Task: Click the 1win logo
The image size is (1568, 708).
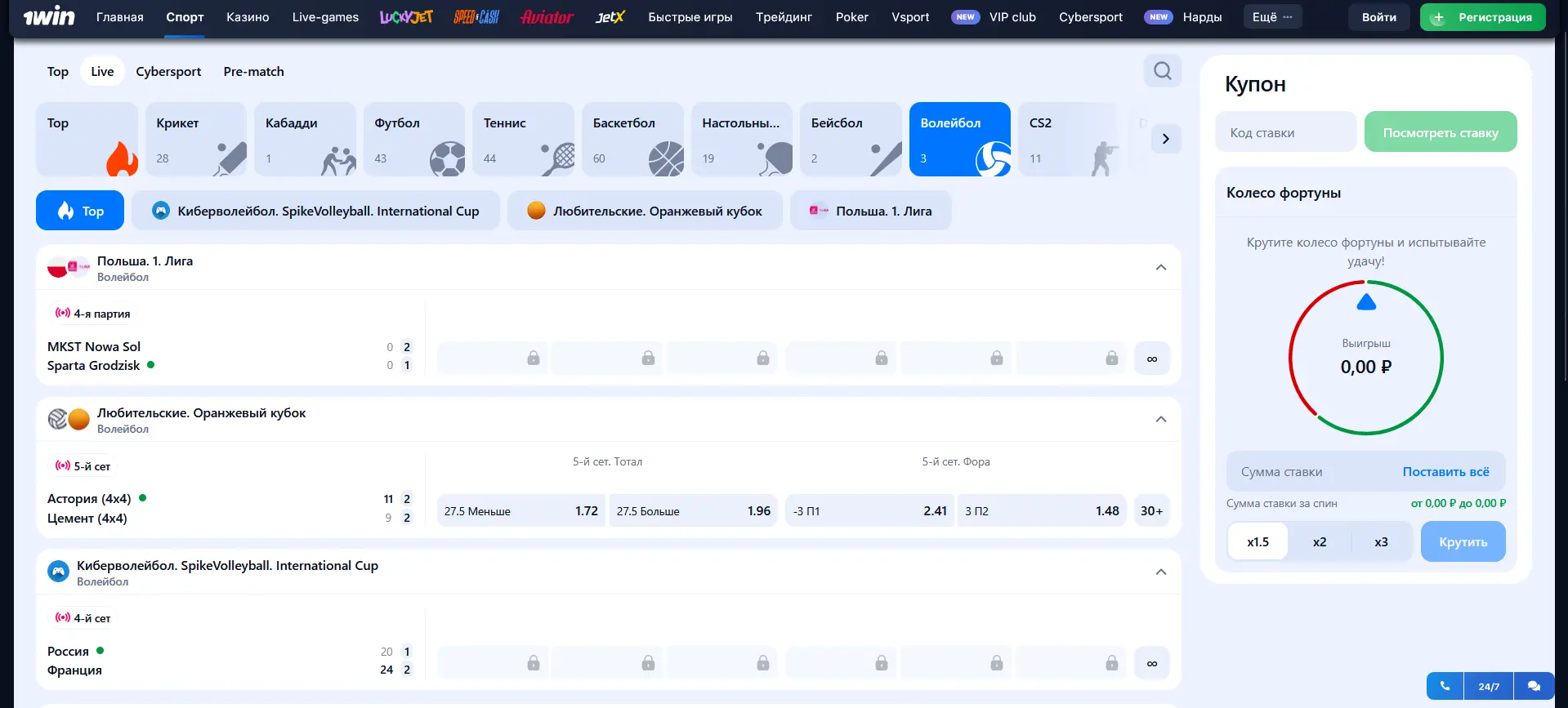Action: pos(49,17)
